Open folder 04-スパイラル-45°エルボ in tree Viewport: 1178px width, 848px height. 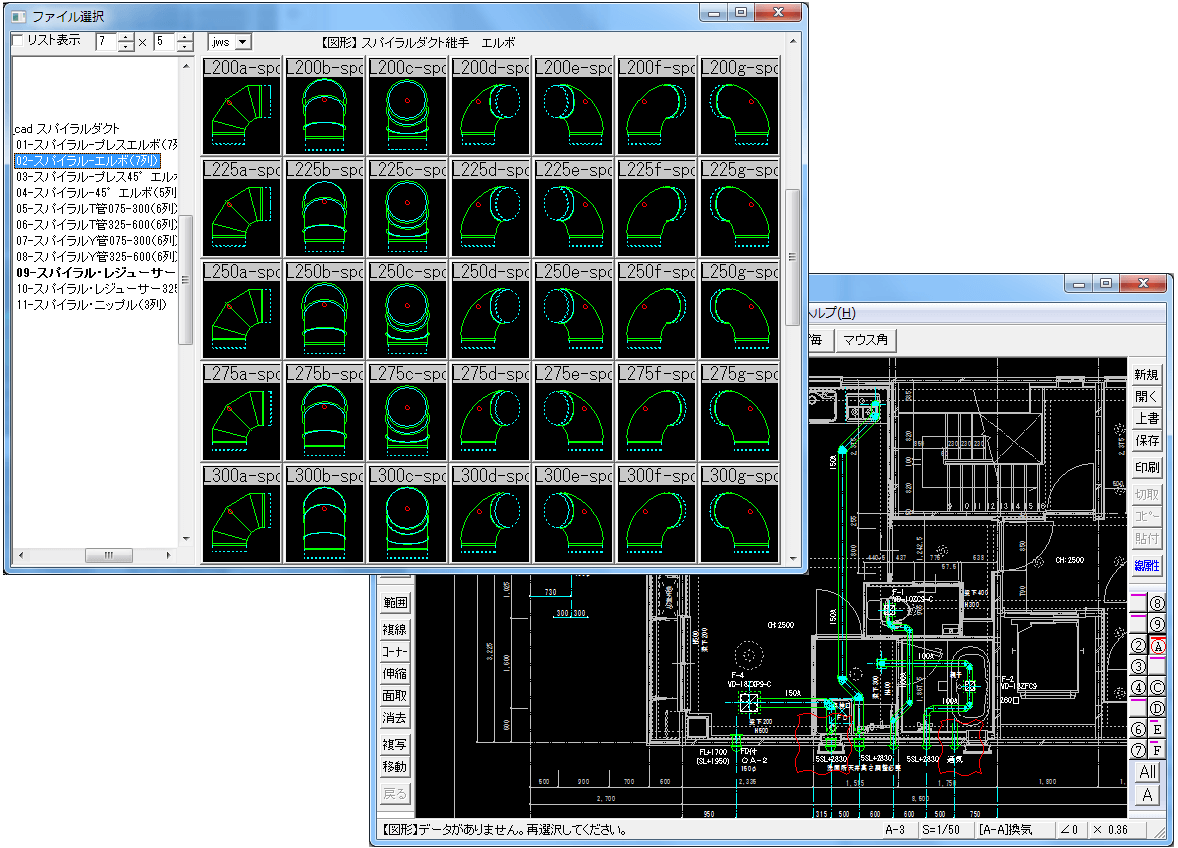[x=96, y=192]
